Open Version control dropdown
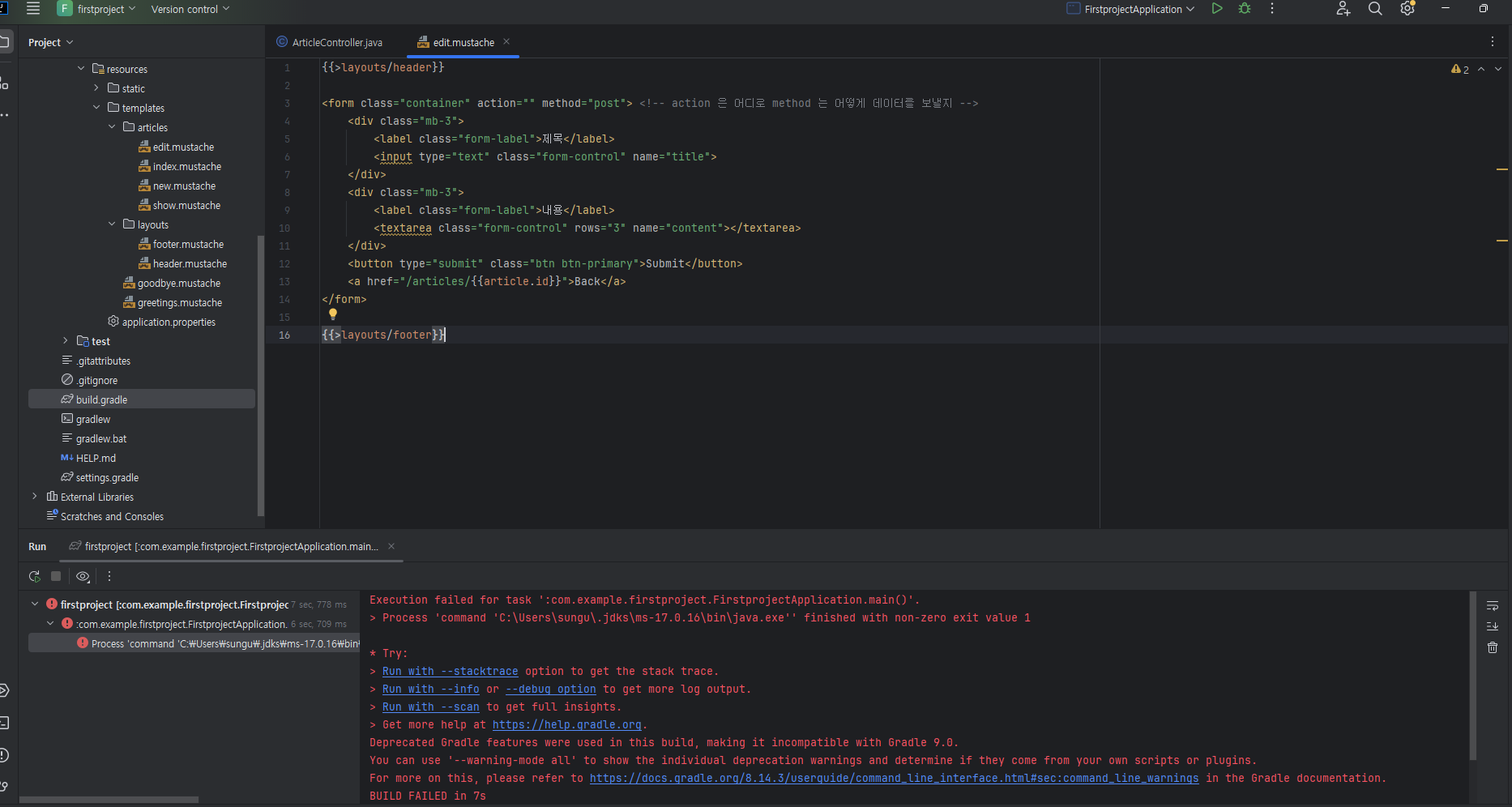Image resolution: width=1512 pixels, height=807 pixels. coord(190,9)
